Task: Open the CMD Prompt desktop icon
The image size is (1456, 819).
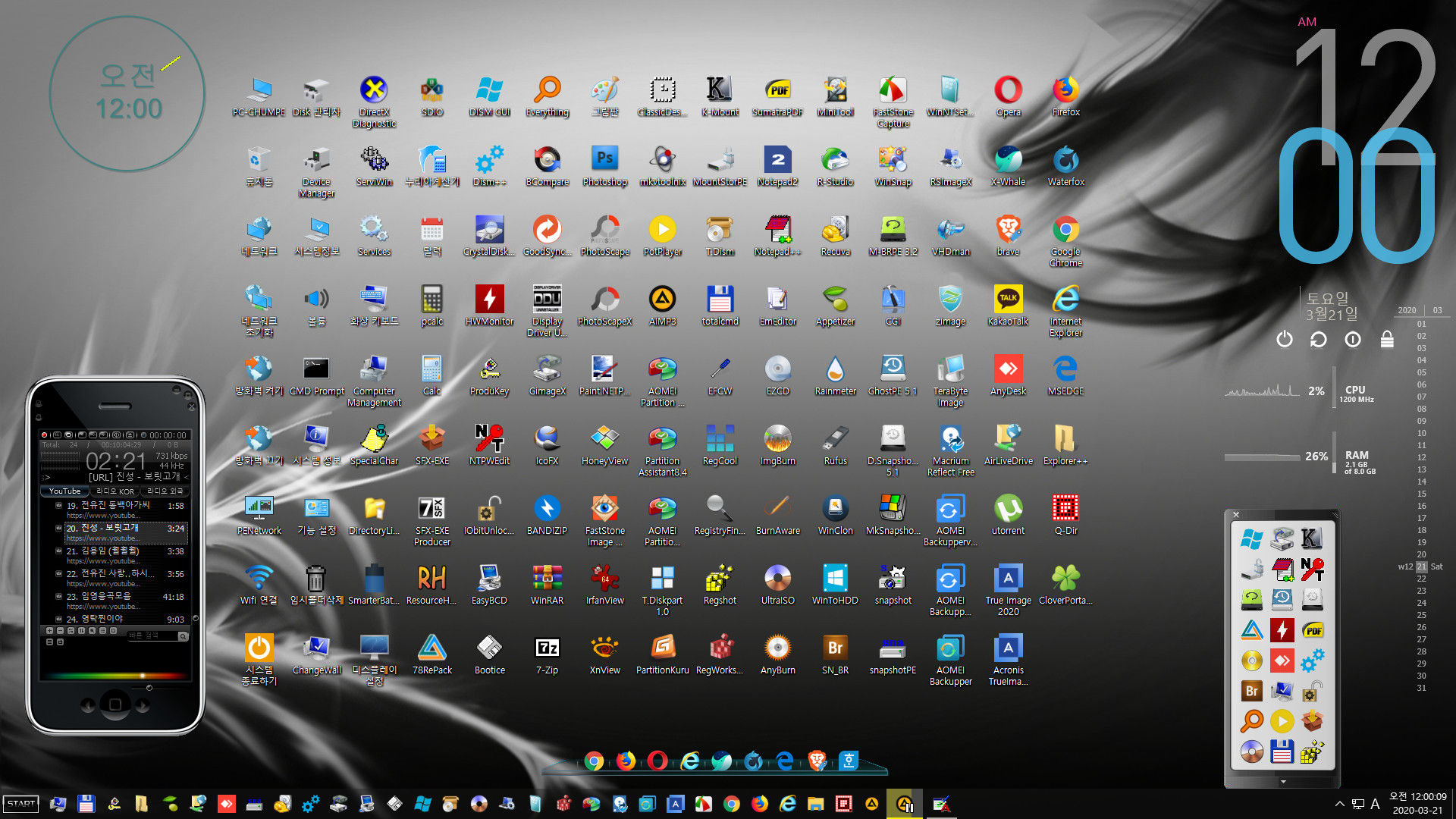Action: pos(316,375)
